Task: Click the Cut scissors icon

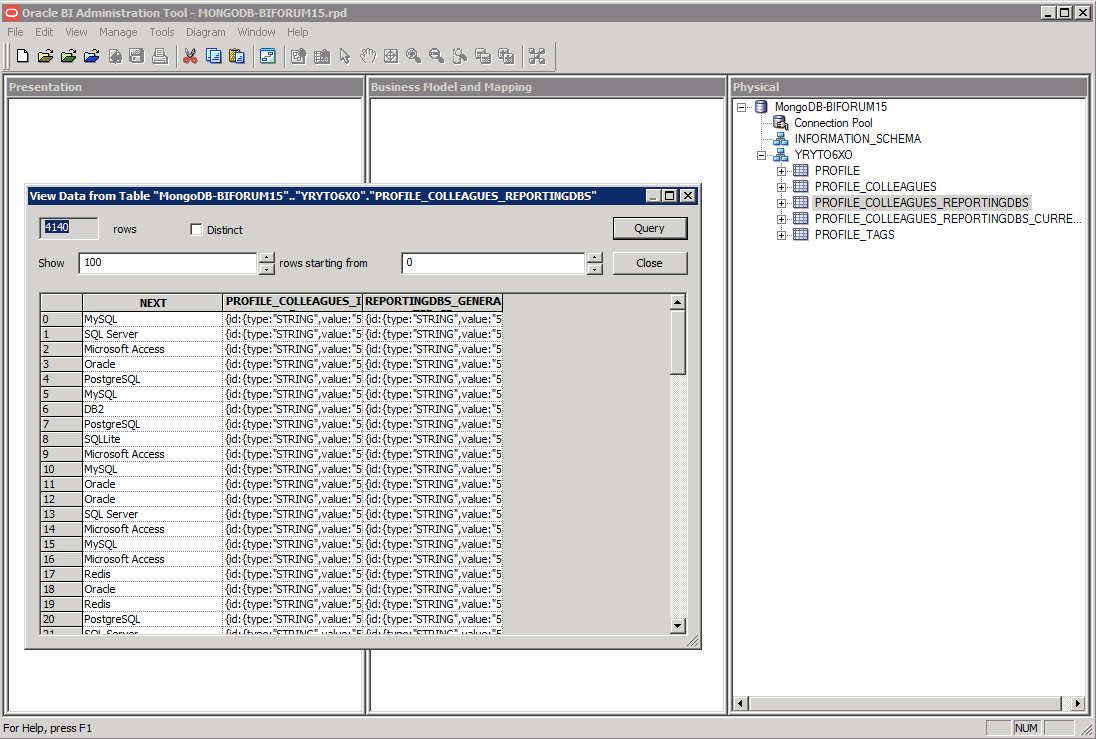Action: pyautogui.click(x=190, y=56)
